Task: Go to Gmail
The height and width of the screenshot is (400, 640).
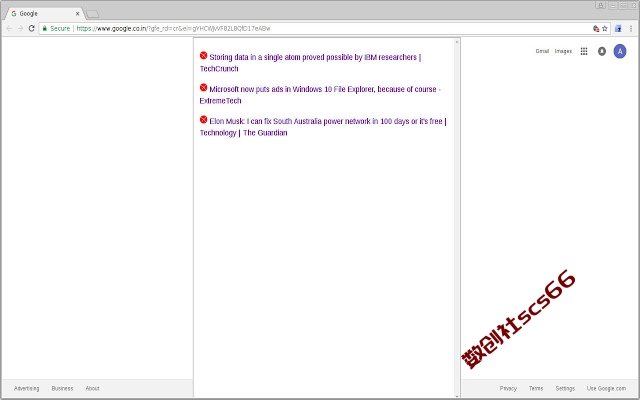Action: (542, 51)
